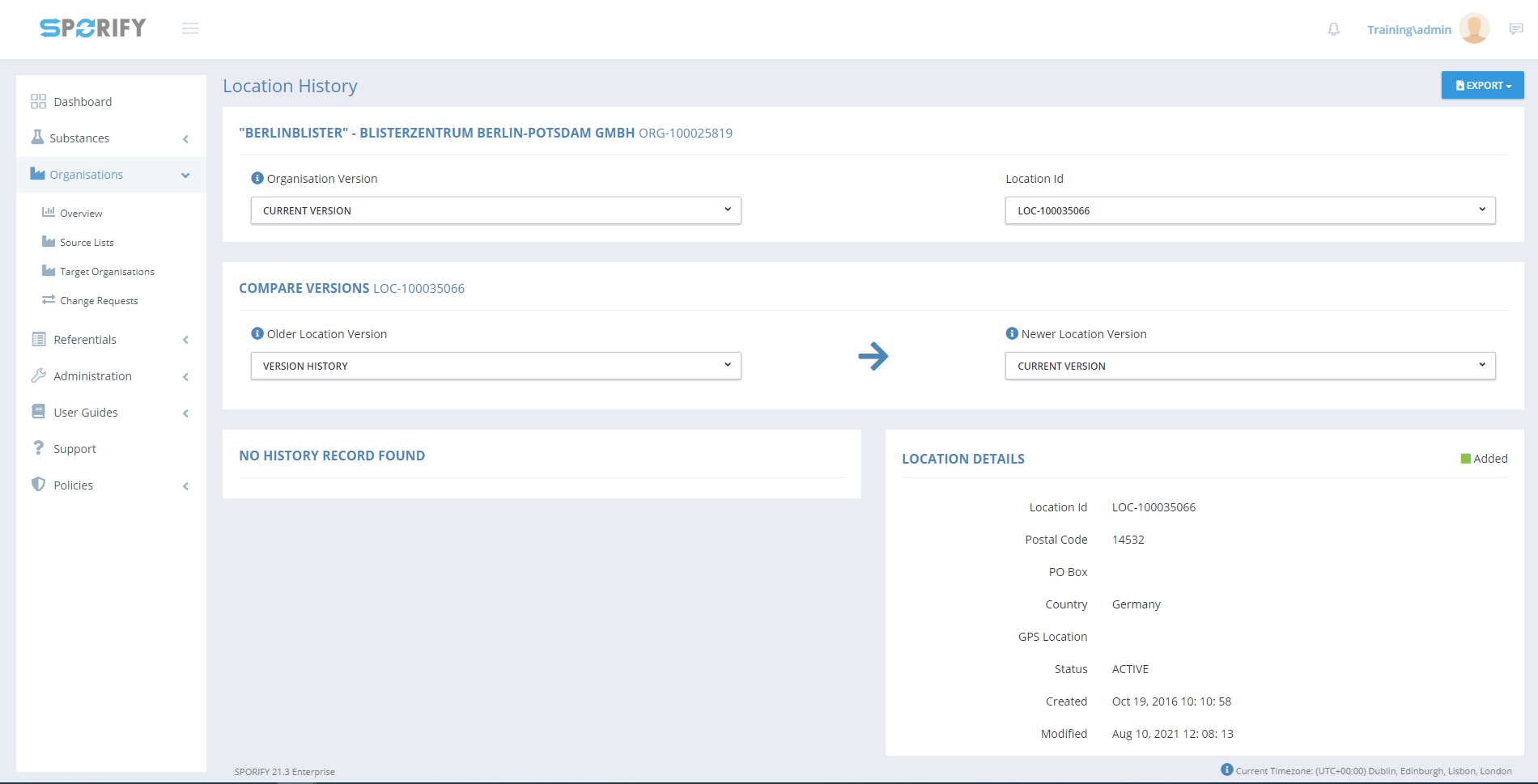Screen dimensions: 1538x784
Task: Open the Training\admin user link
Action: 1408,30
